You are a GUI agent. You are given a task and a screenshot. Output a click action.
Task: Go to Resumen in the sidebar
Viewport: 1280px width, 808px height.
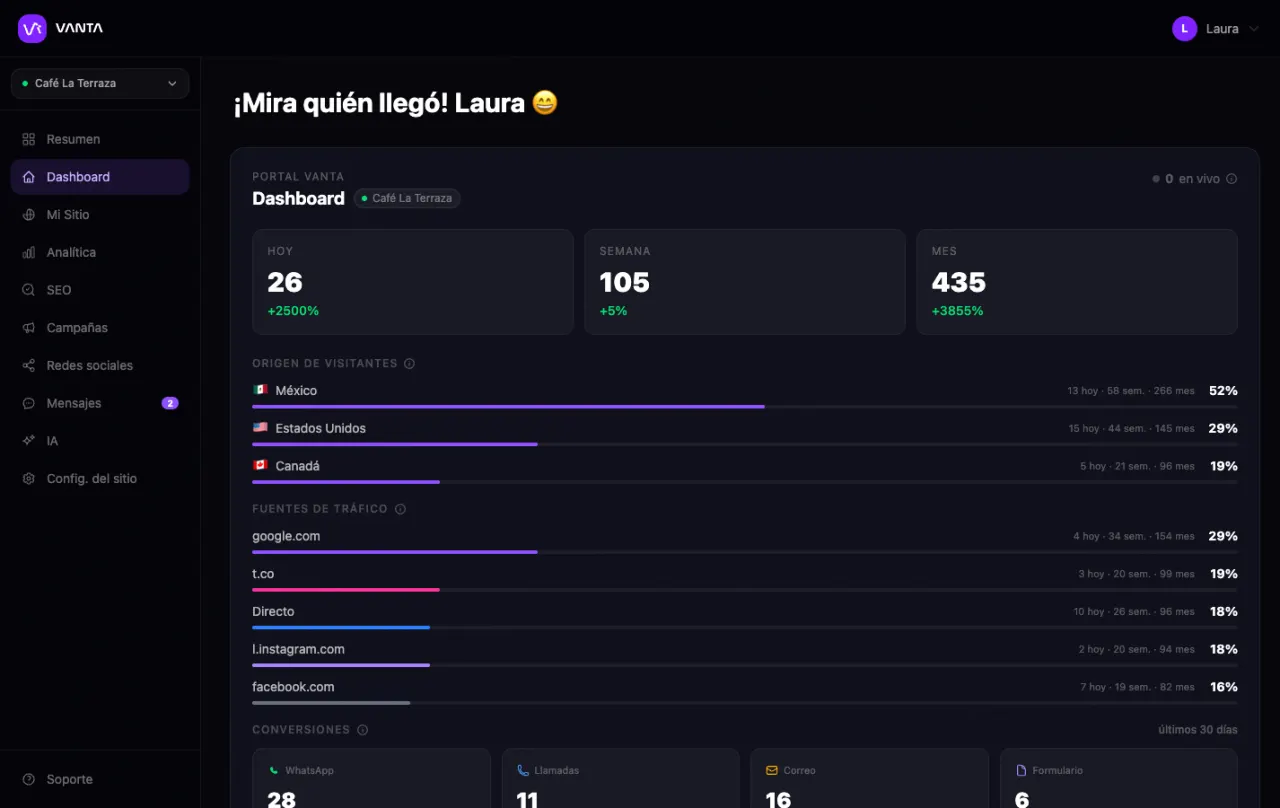(100, 139)
